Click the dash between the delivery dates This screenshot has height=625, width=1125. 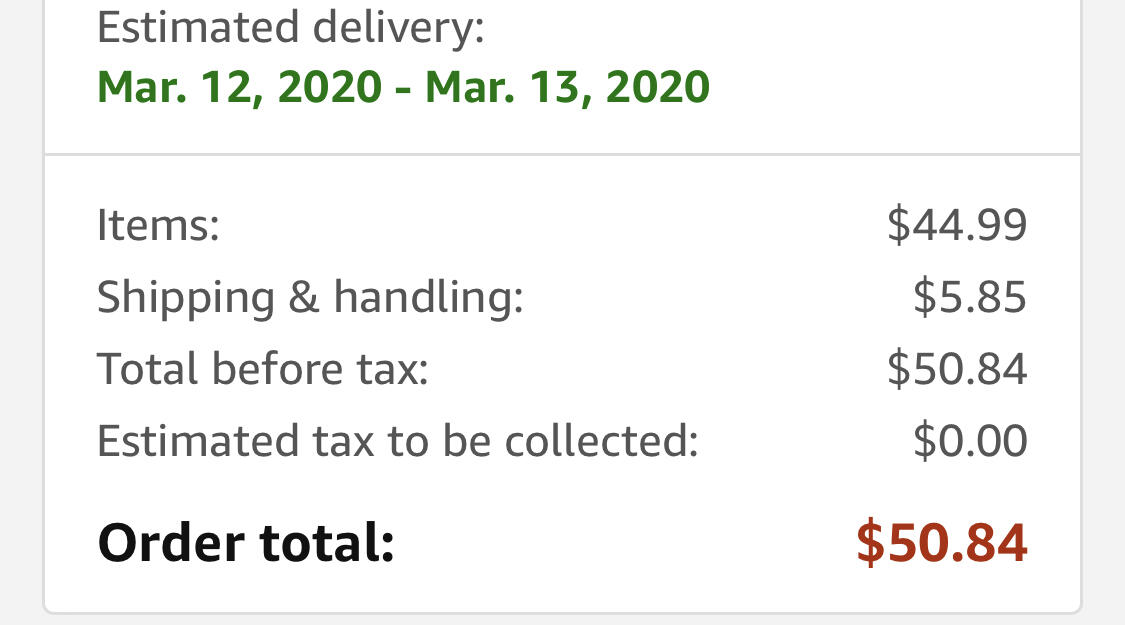[x=404, y=90]
